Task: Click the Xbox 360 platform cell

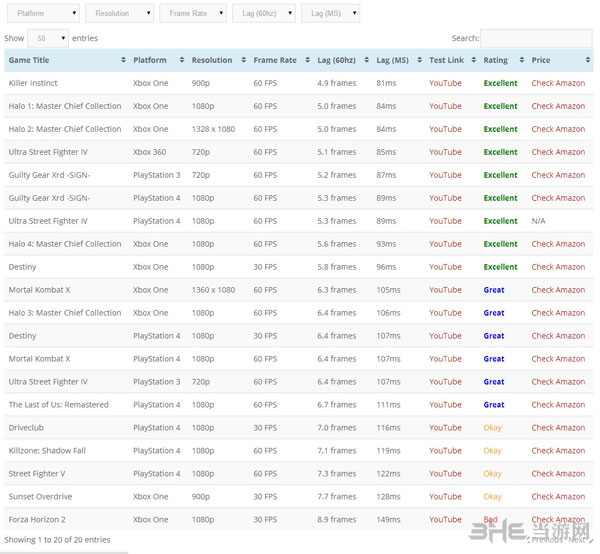Action: 149,152
